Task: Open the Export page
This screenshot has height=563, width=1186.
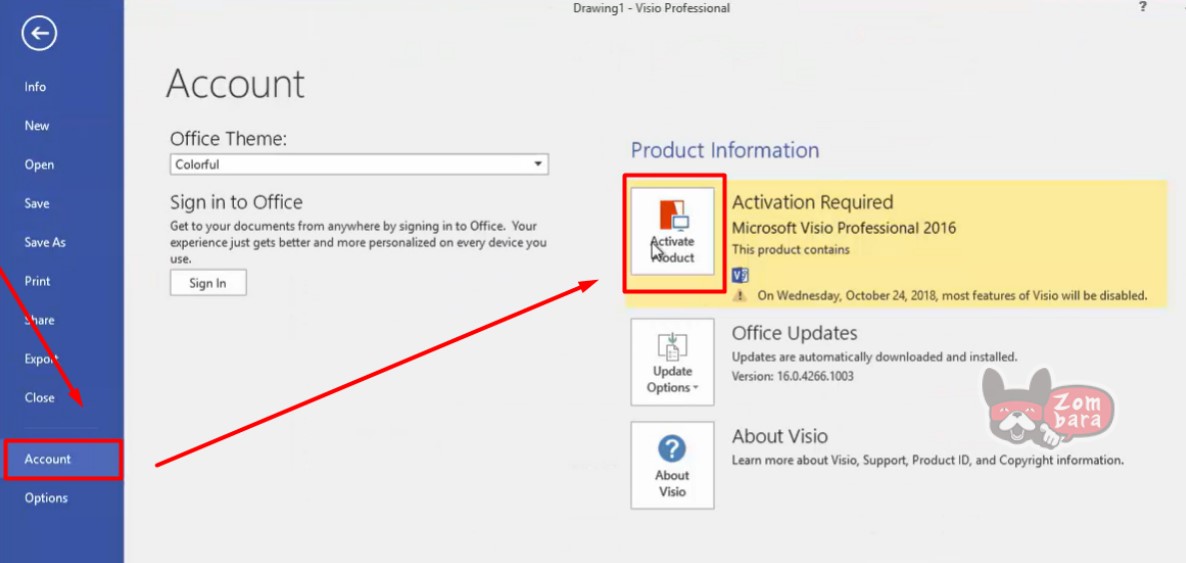Action: coord(41,359)
